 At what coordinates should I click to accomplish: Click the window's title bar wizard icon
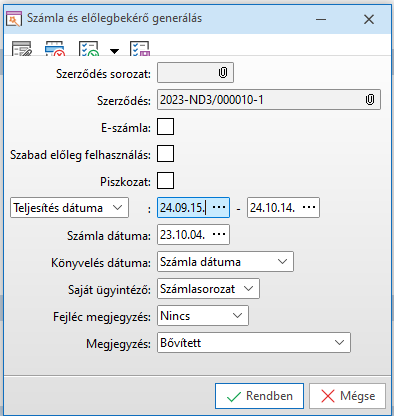pos(14,19)
